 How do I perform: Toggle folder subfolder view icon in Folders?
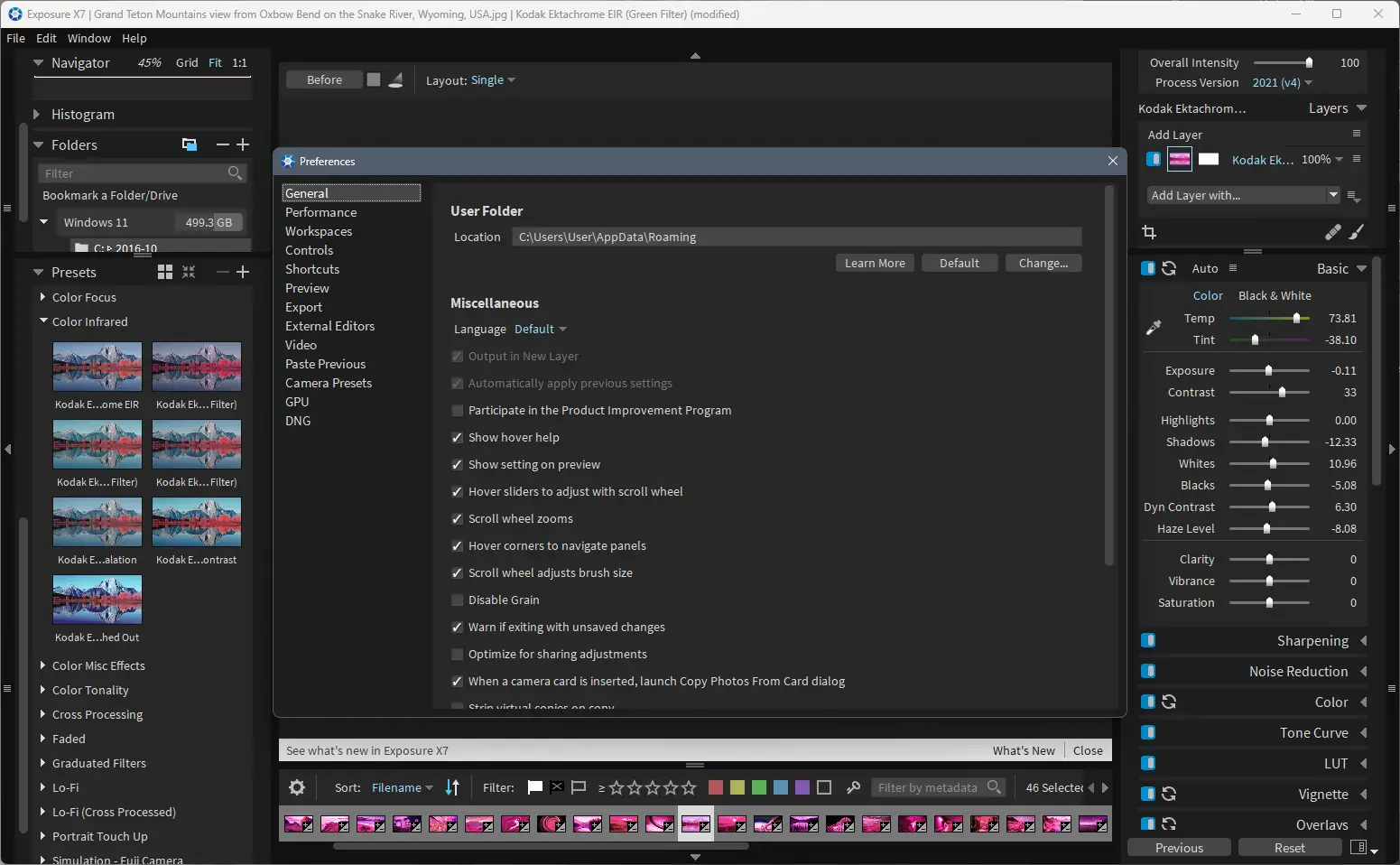tap(189, 144)
